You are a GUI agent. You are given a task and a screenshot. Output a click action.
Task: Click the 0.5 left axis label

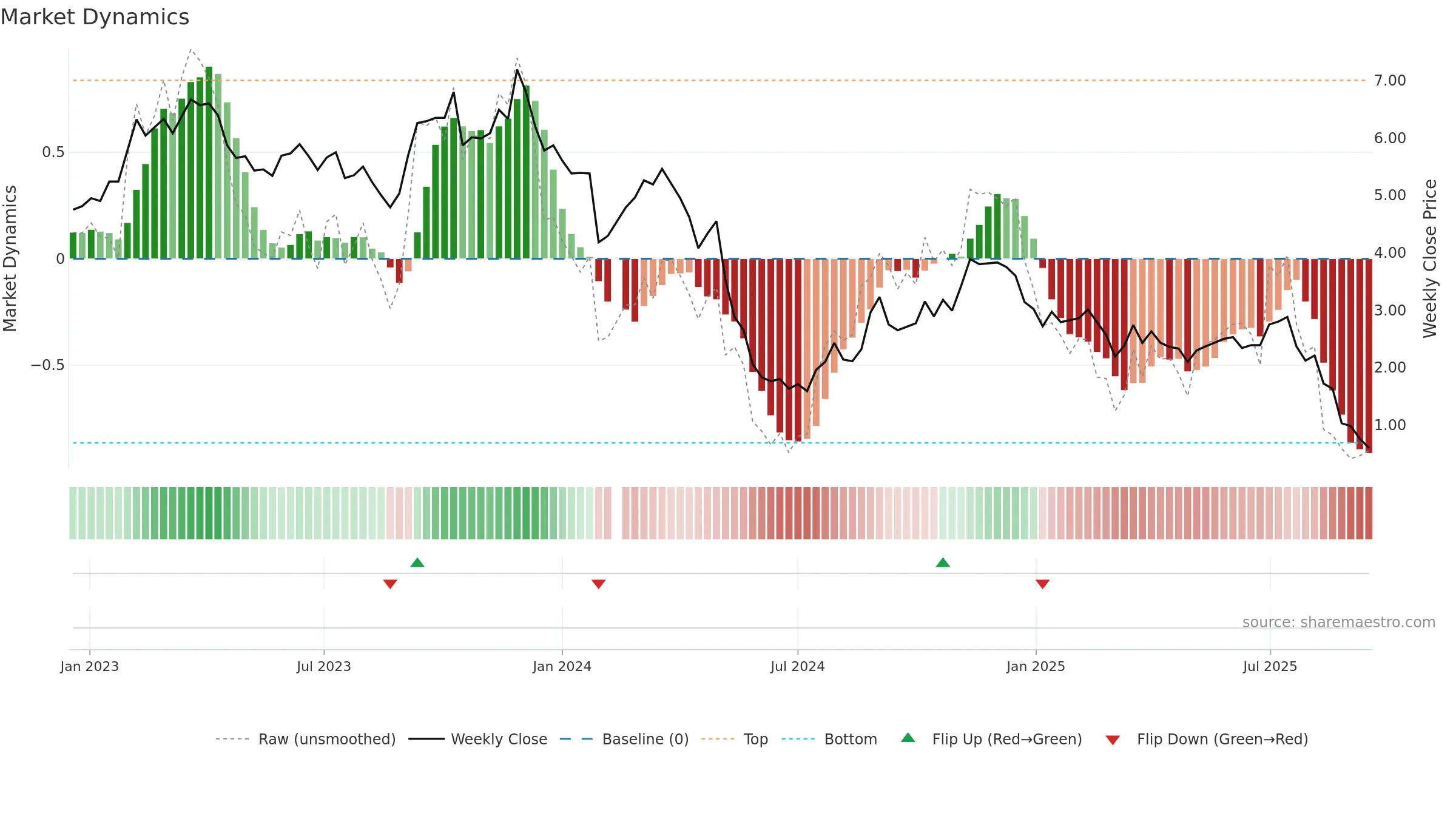click(53, 152)
